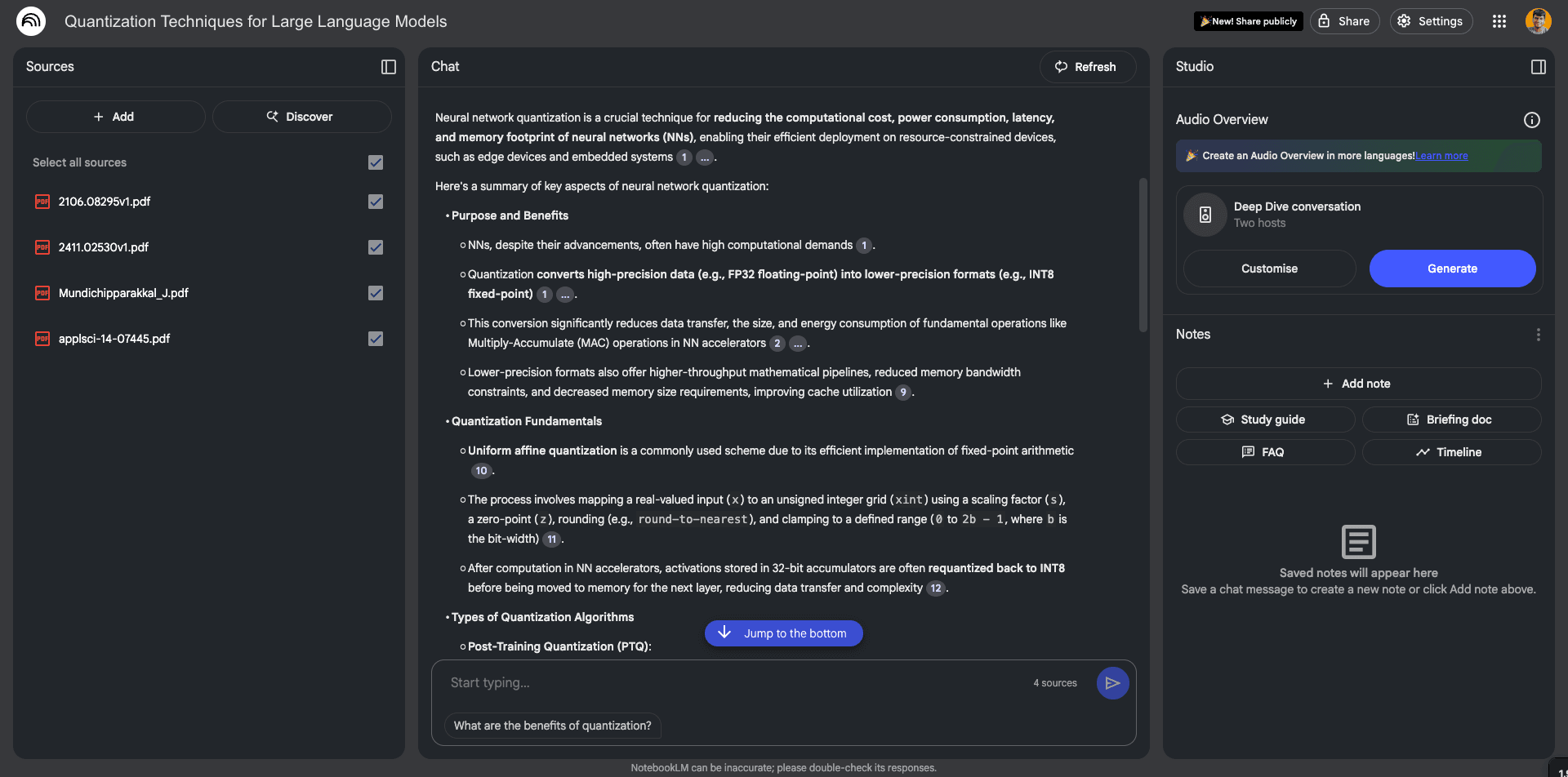The image size is (1568, 777).
Task: Collapse the Studio panel
Action: (x=1539, y=66)
